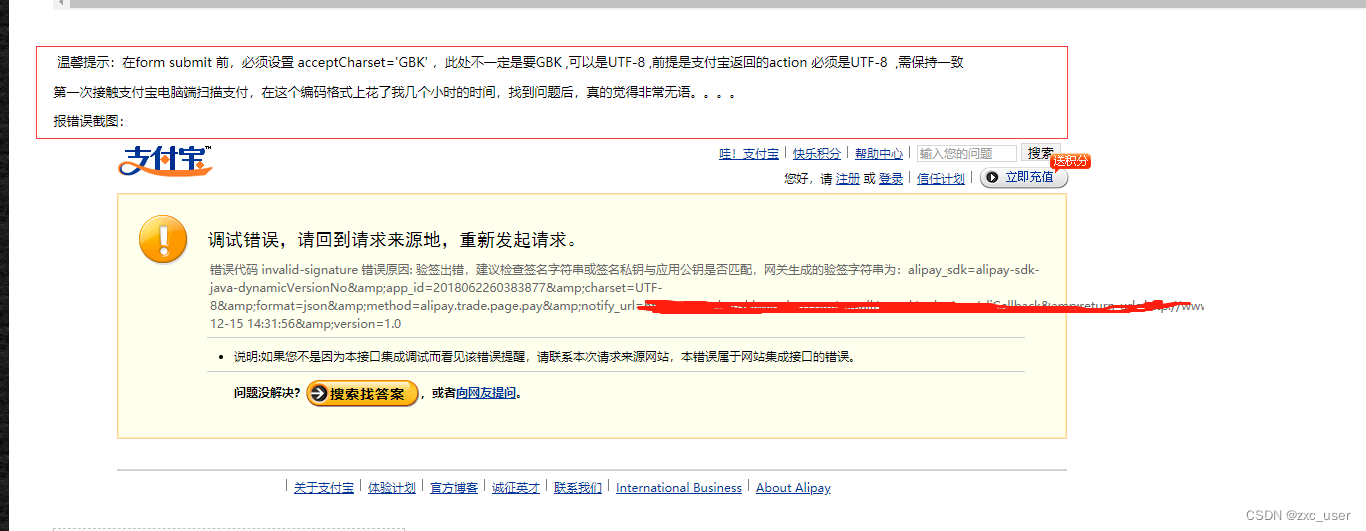The image size is (1366, 531).
Task: Click the orange exclamation warning icon
Action: [163, 240]
